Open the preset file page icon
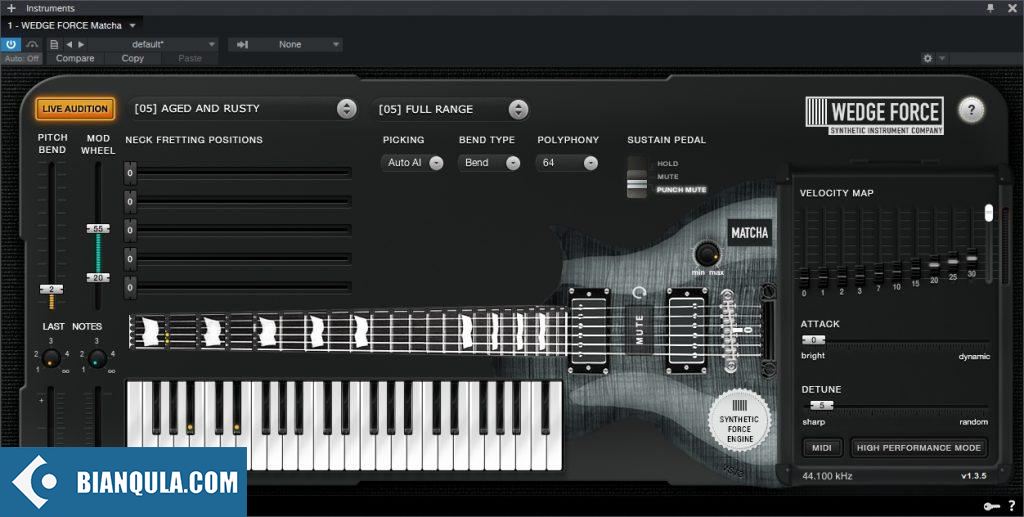Viewport: 1024px width, 517px height. (54, 44)
